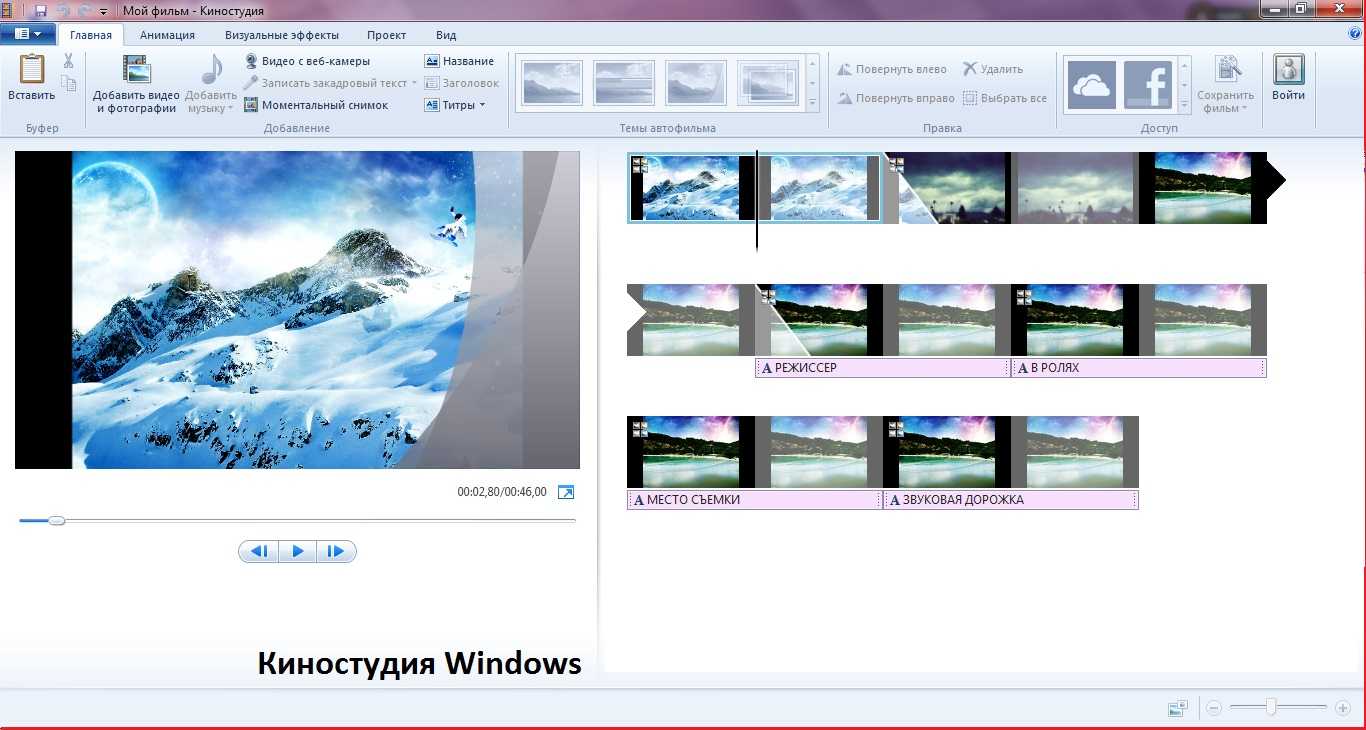Click the 00:02,80/00:46,00 time counter
The height and width of the screenshot is (730, 1366).
(502, 492)
